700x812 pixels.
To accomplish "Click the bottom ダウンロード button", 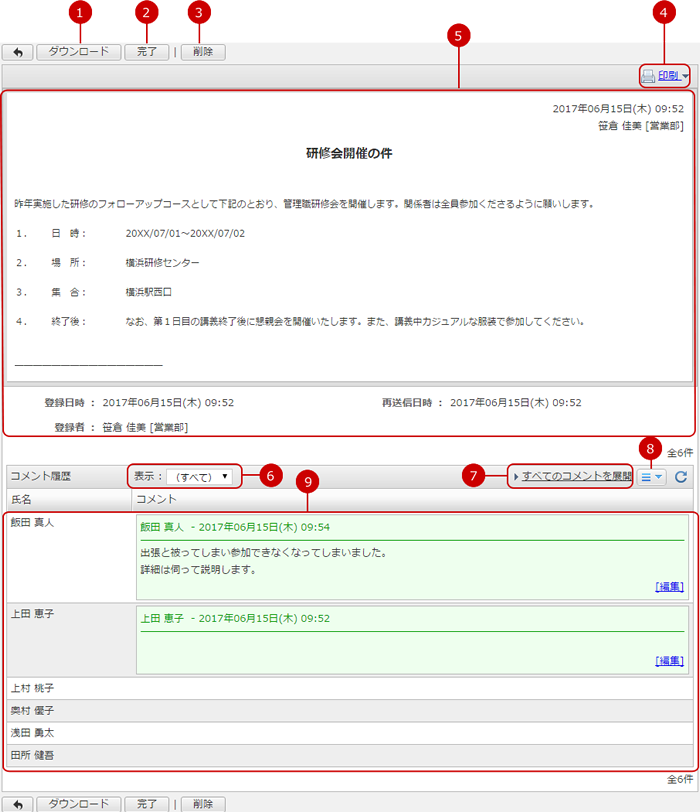I will 79,804.
